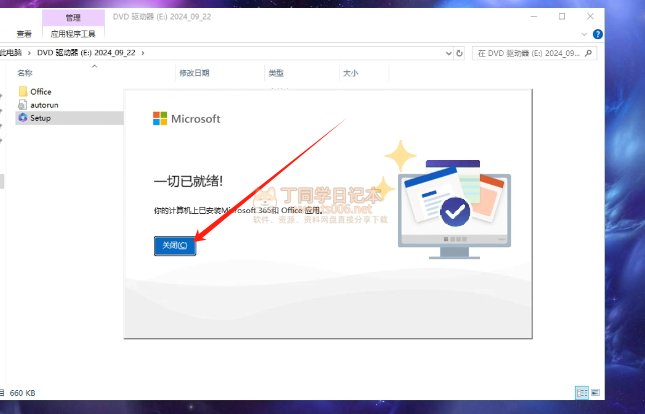
Task: Sort files by the 大小 column
Action: click(350, 73)
